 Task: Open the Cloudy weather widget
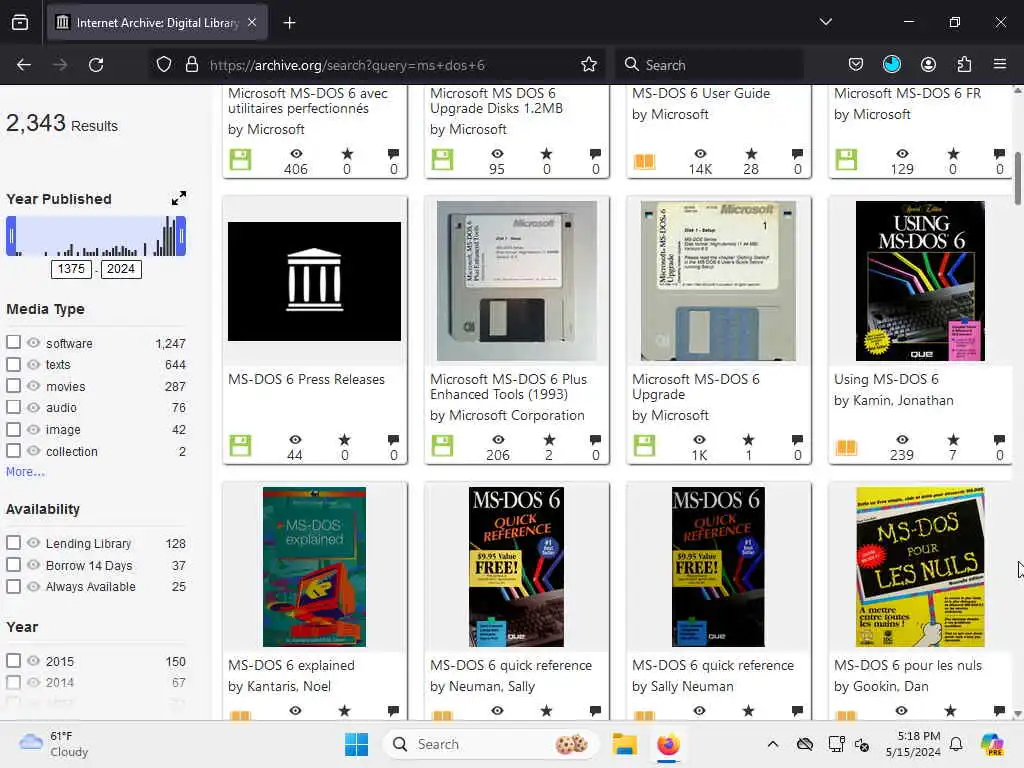54,744
